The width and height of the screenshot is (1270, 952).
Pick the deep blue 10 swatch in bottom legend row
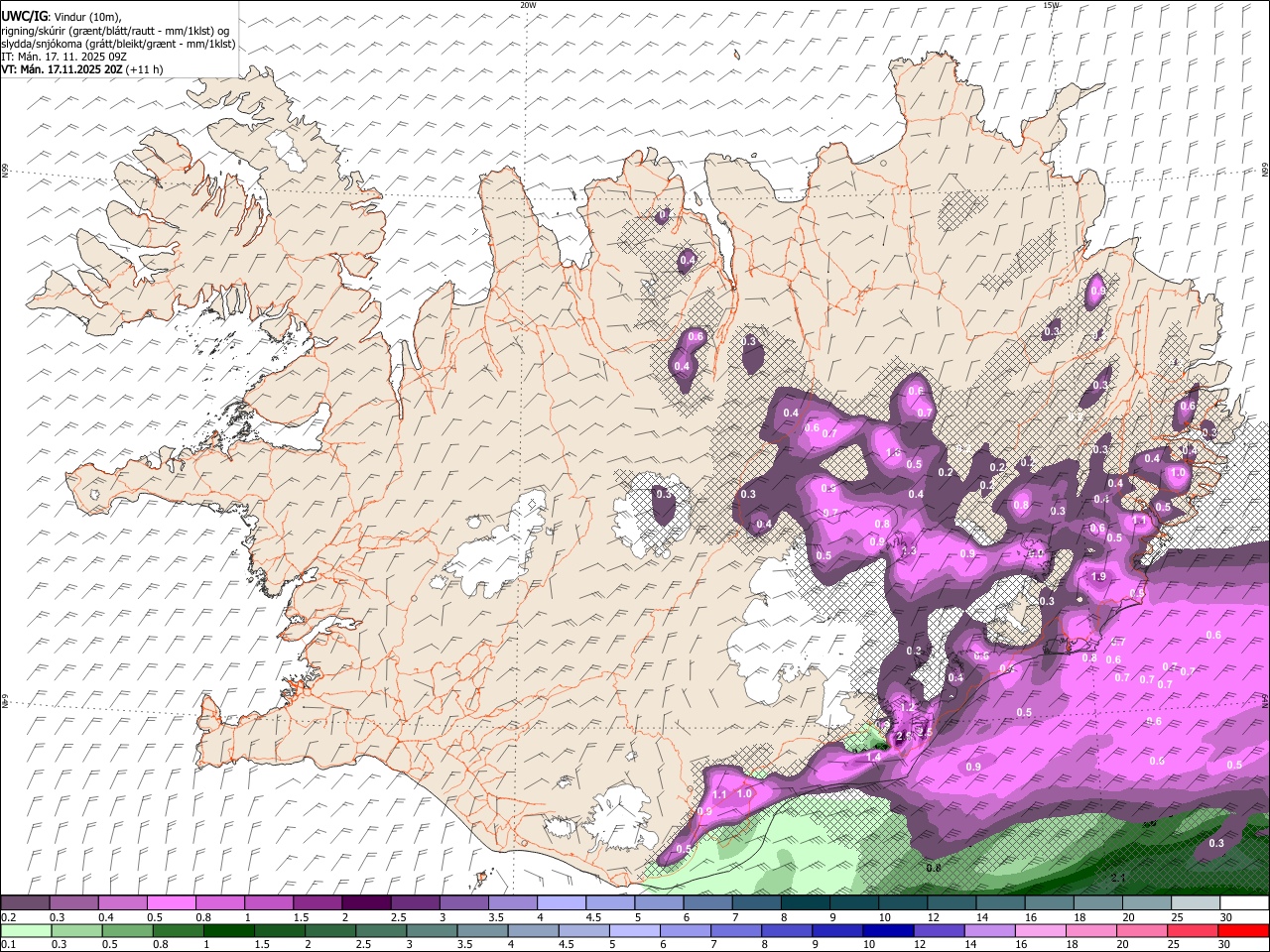[x=887, y=931]
